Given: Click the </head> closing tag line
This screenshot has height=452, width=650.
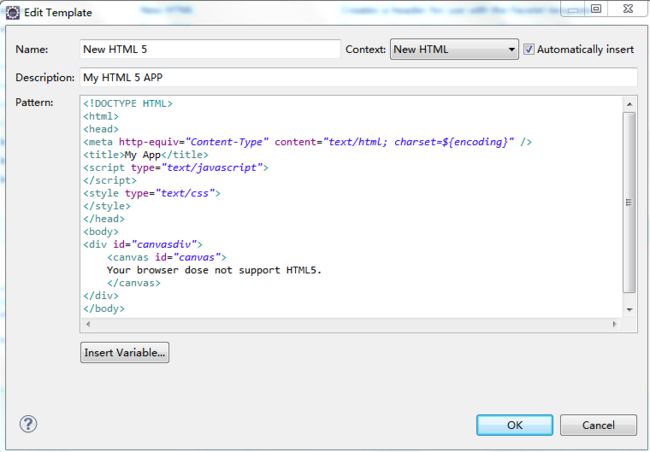Looking at the screenshot, I should pos(104,219).
